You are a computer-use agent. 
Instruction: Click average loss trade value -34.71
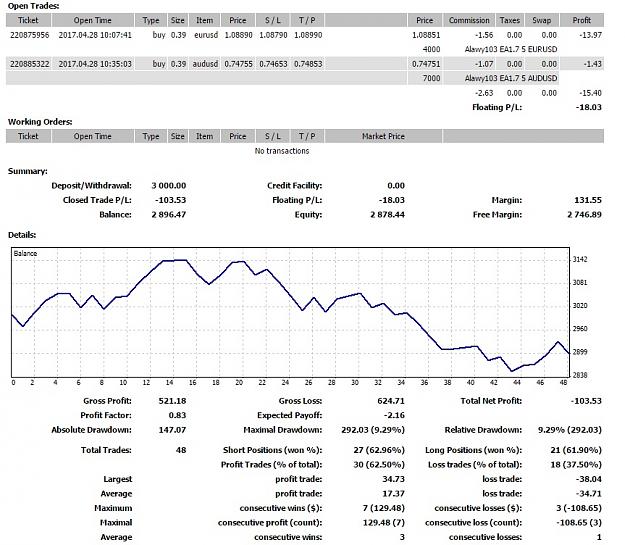pos(589,494)
